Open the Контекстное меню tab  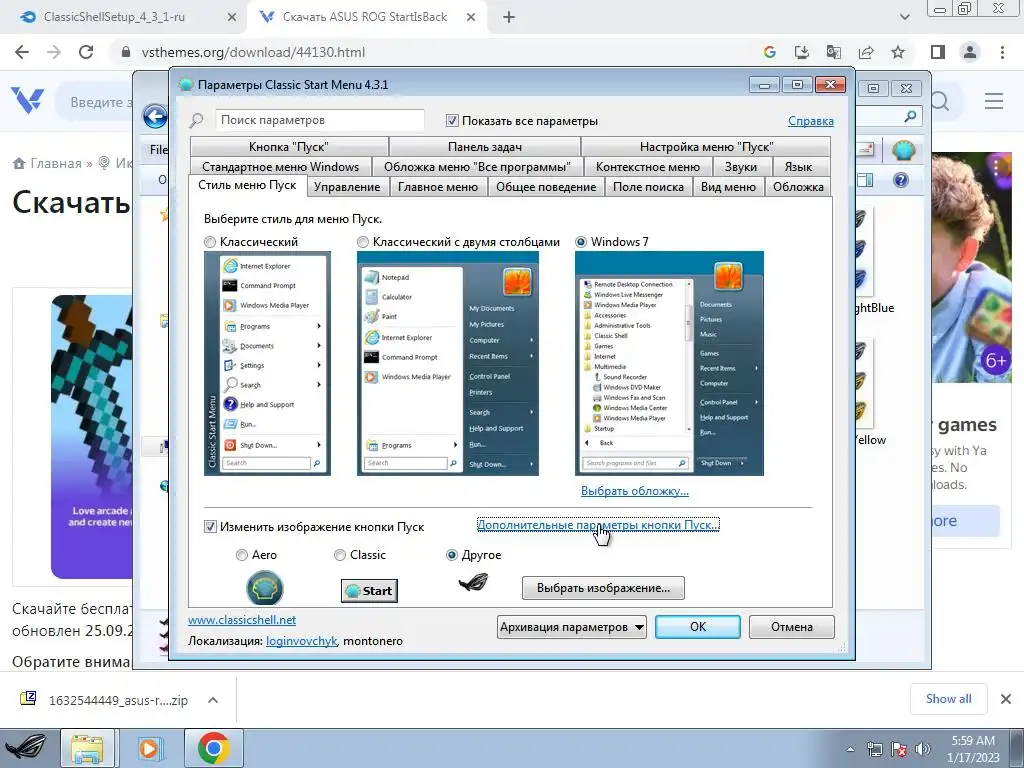[x=648, y=167]
